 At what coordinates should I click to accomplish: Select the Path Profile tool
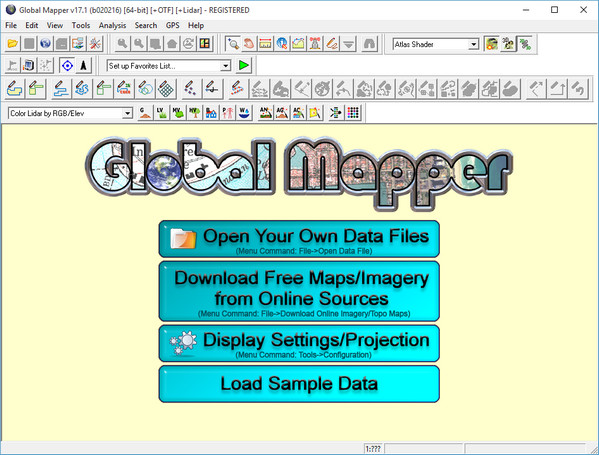pyautogui.click(x=298, y=44)
